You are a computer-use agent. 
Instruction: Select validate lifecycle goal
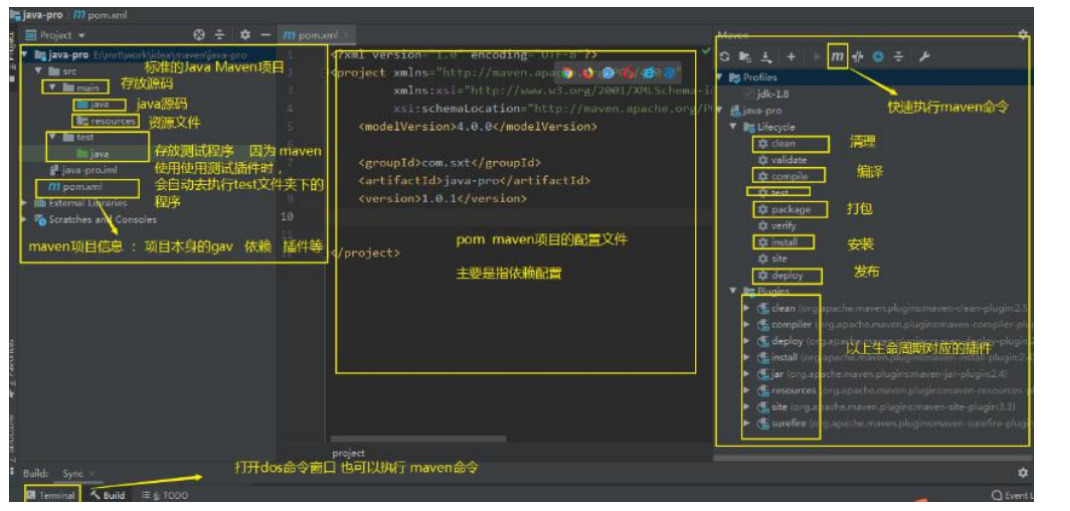click(x=782, y=160)
